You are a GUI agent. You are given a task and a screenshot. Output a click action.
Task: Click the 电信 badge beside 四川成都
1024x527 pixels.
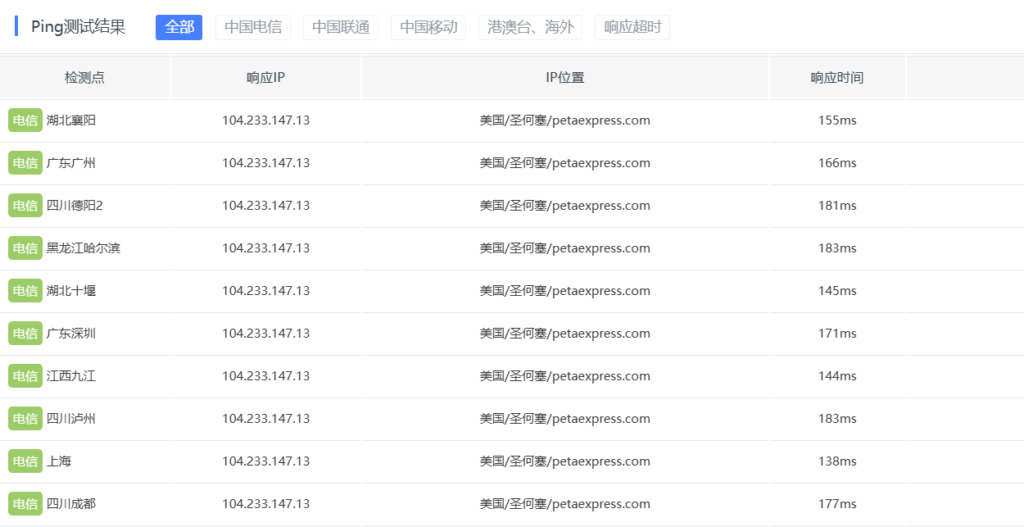[x=25, y=504]
